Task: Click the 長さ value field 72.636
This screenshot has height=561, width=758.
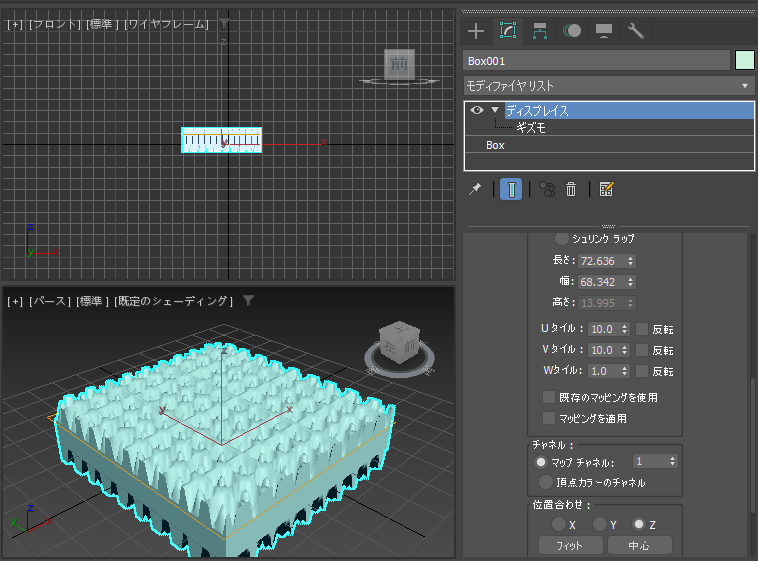Action: point(602,261)
